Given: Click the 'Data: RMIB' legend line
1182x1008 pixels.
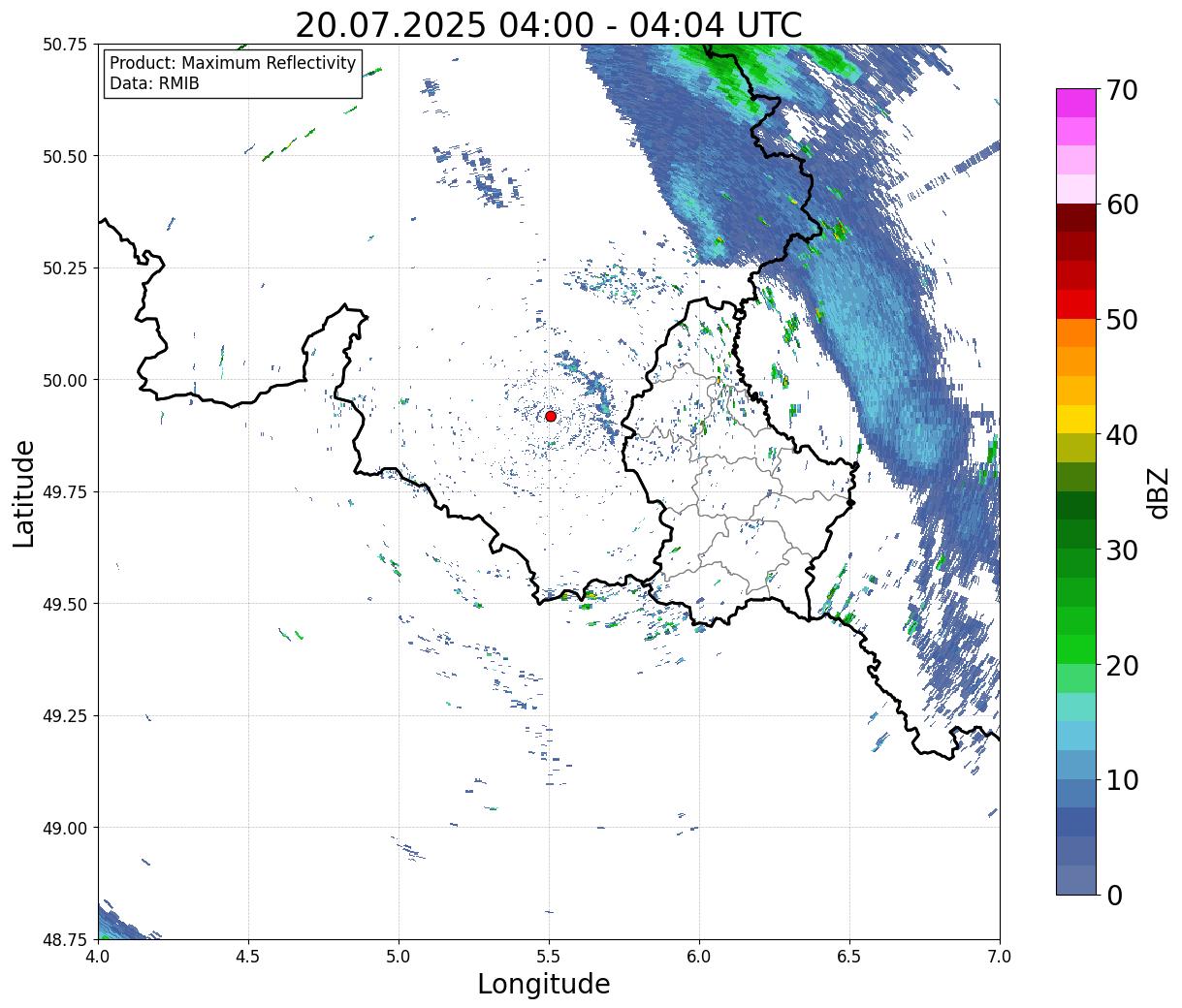Looking at the screenshot, I should coord(154,83).
